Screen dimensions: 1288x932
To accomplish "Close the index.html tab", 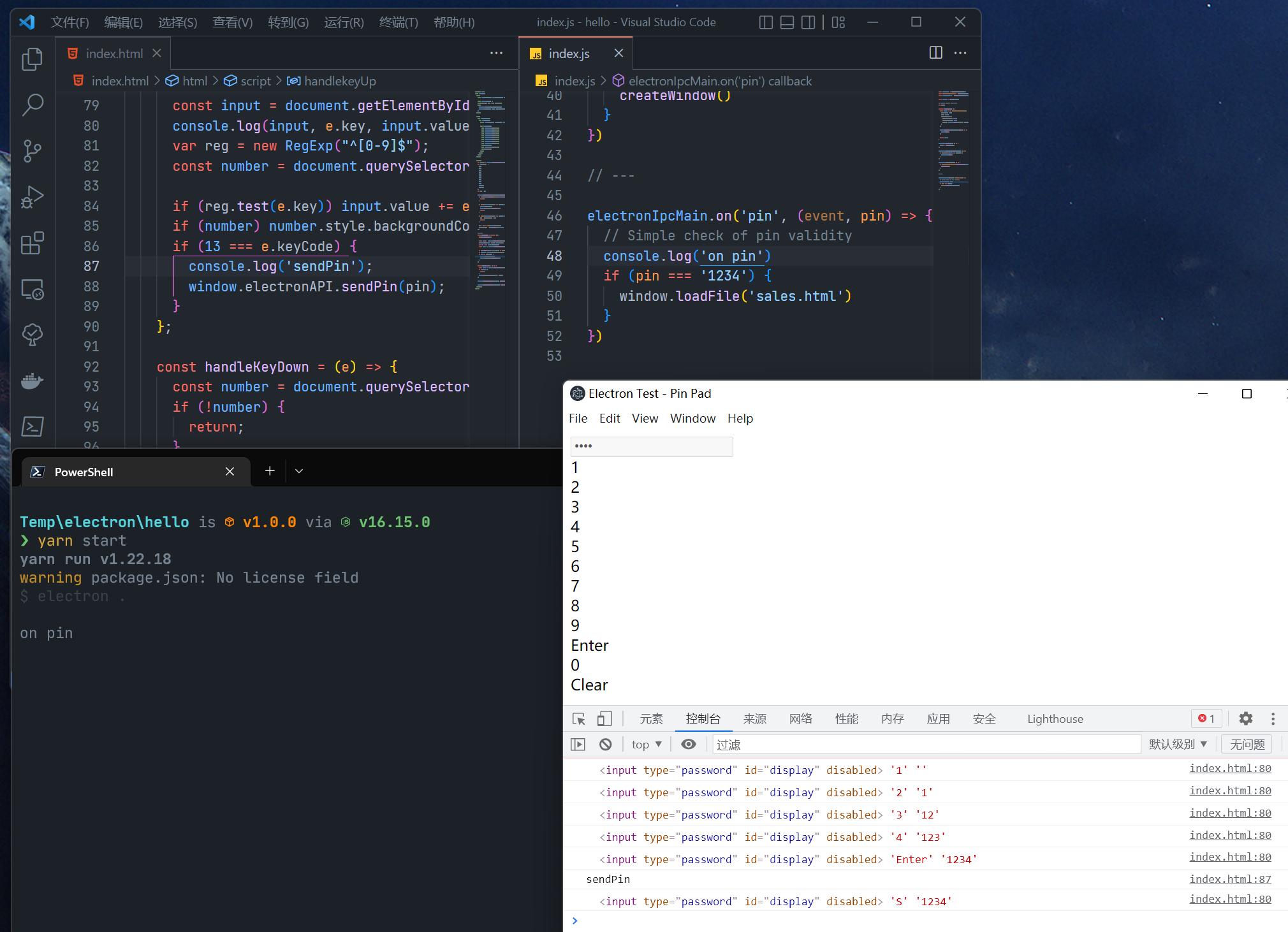I will click(156, 54).
